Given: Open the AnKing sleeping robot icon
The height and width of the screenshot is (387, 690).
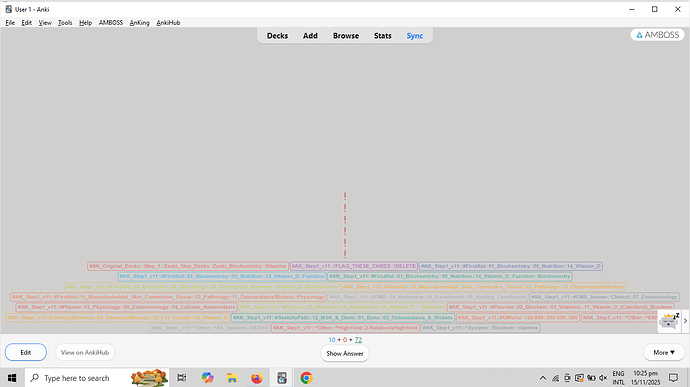Looking at the screenshot, I should [669, 321].
